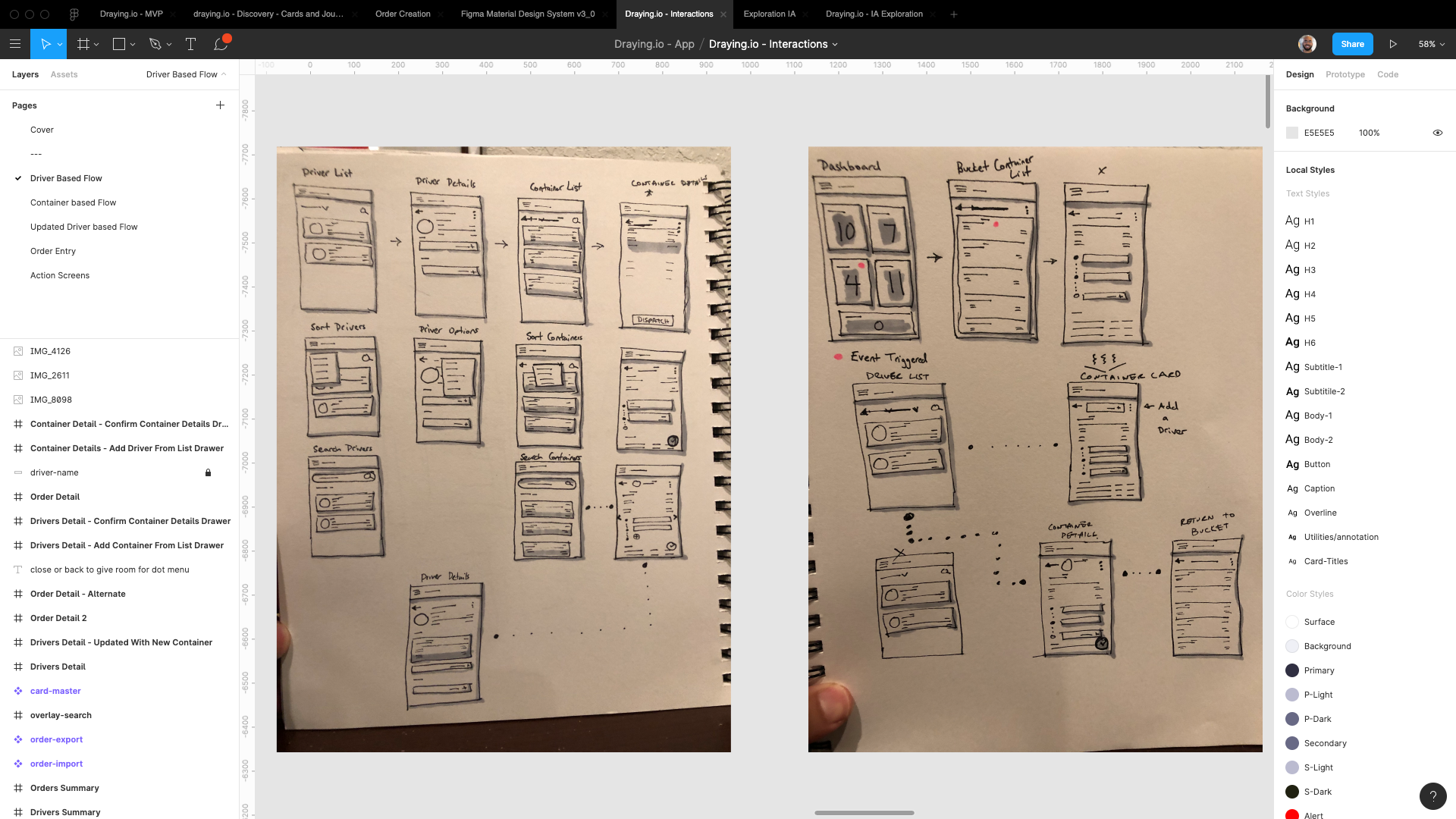Toggle background color visibility eye
Screen dimensions: 1456x819
pyautogui.click(x=1437, y=133)
